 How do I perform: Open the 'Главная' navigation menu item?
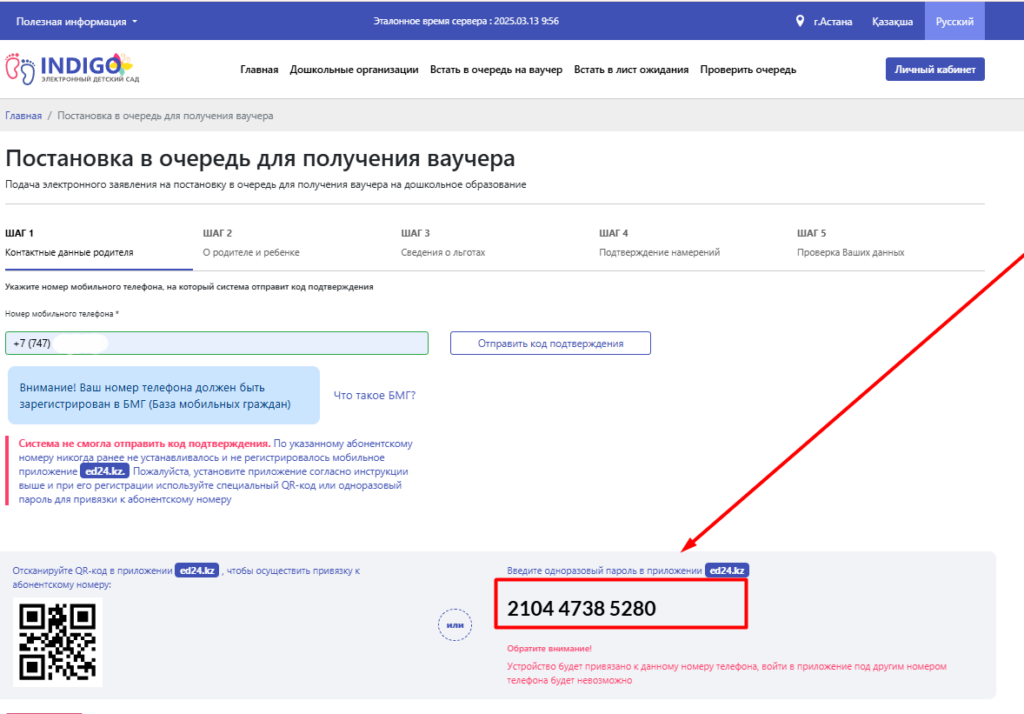click(x=259, y=69)
